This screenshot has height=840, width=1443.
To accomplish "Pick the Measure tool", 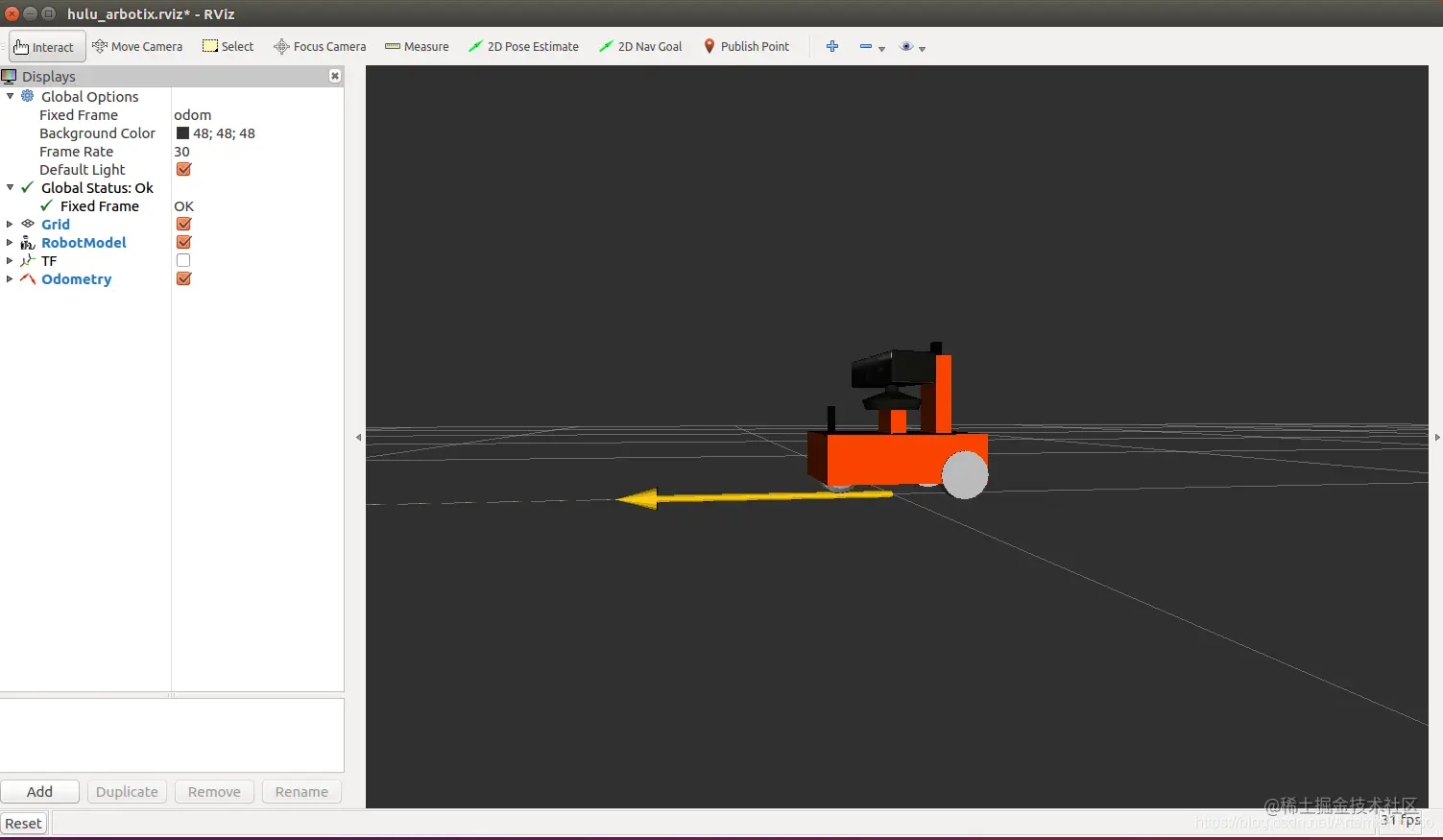I will point(417,46).
